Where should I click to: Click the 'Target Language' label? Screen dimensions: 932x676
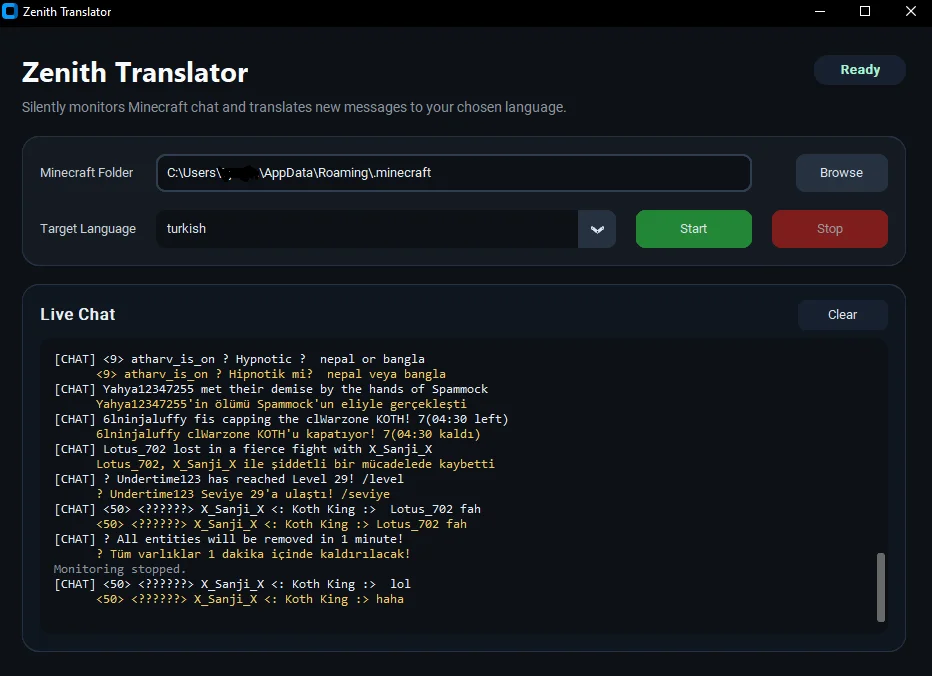click(x=88, y=229)
